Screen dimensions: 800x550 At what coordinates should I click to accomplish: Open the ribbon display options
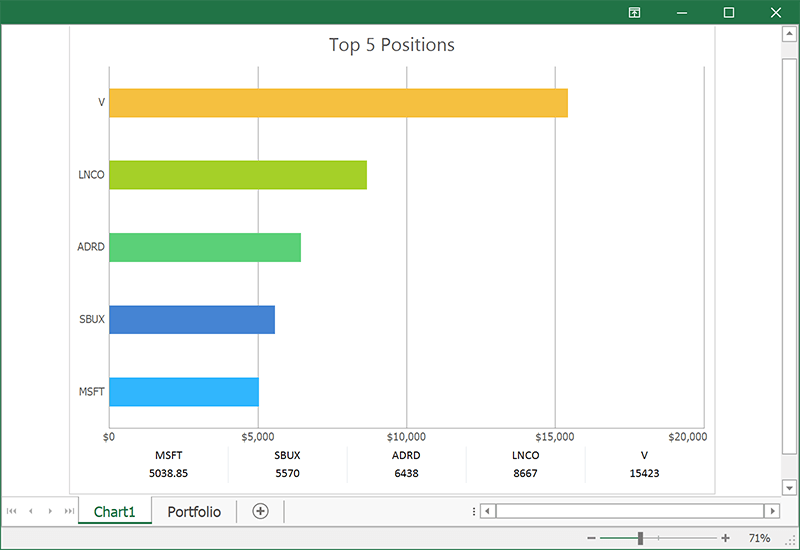634,12
